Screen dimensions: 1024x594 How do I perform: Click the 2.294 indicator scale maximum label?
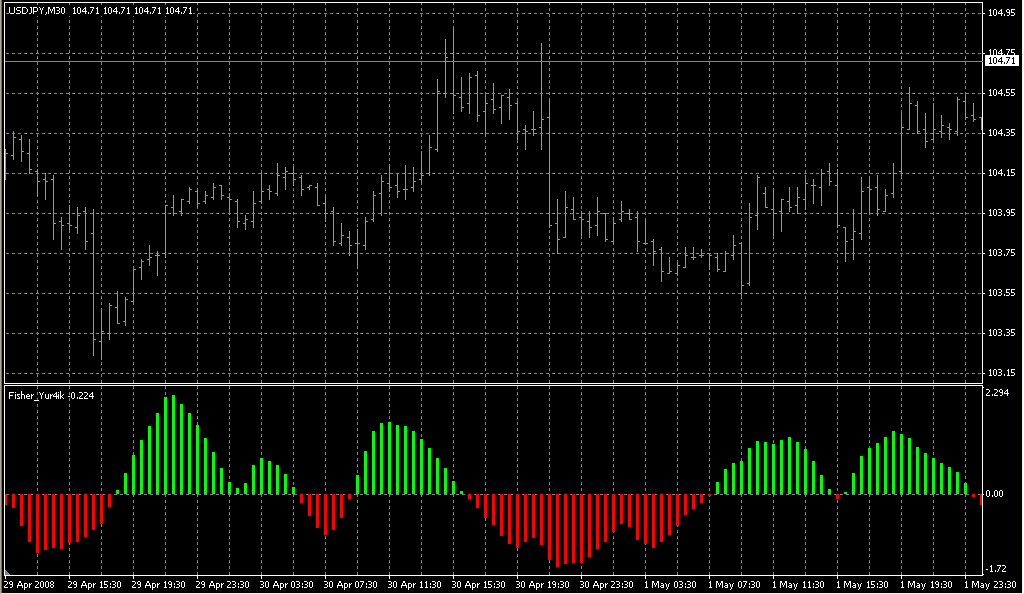(998, 393)
